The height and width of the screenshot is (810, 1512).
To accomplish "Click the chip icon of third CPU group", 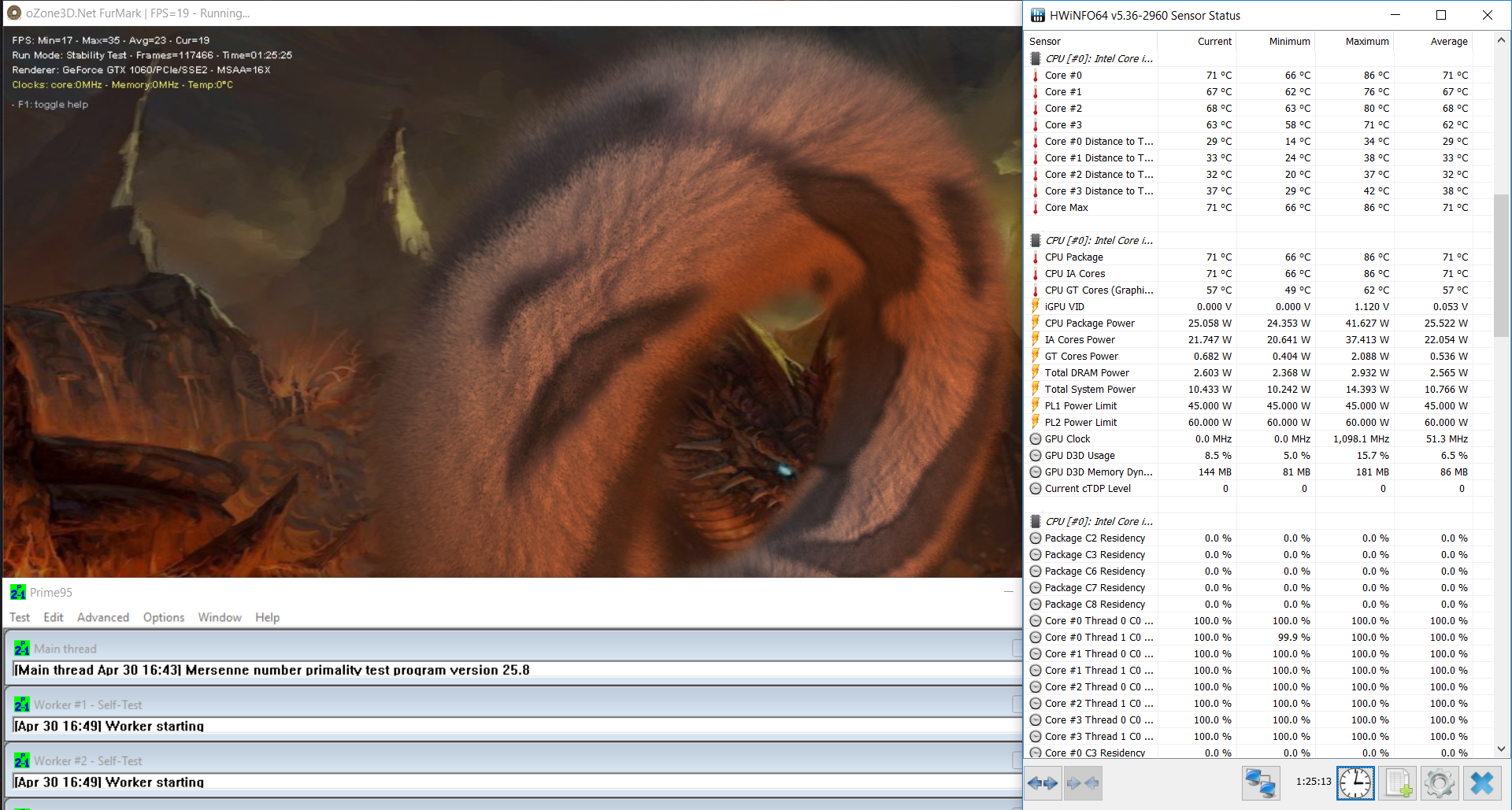I will [1036, 521].
